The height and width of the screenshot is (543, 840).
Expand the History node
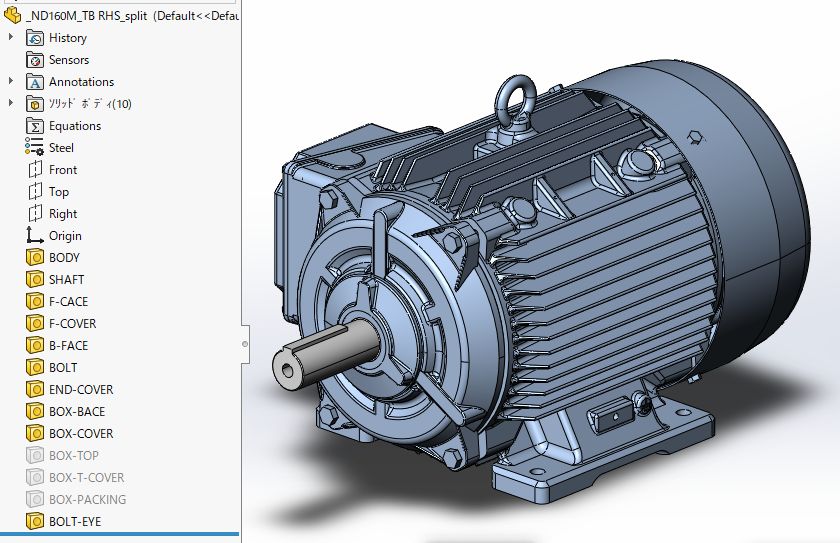(x=11, y=38)
